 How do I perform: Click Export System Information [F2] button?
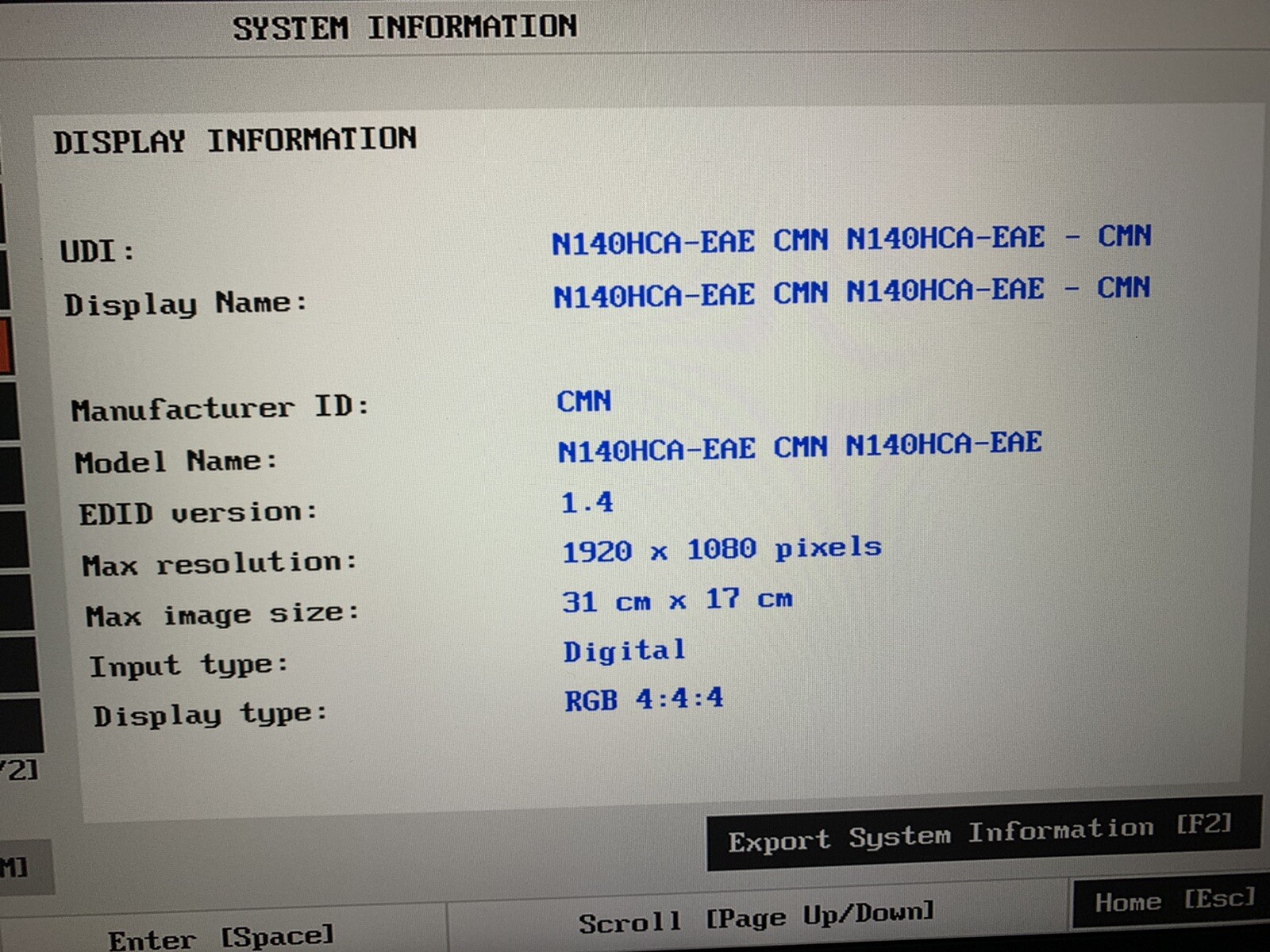tap(983, 834)
